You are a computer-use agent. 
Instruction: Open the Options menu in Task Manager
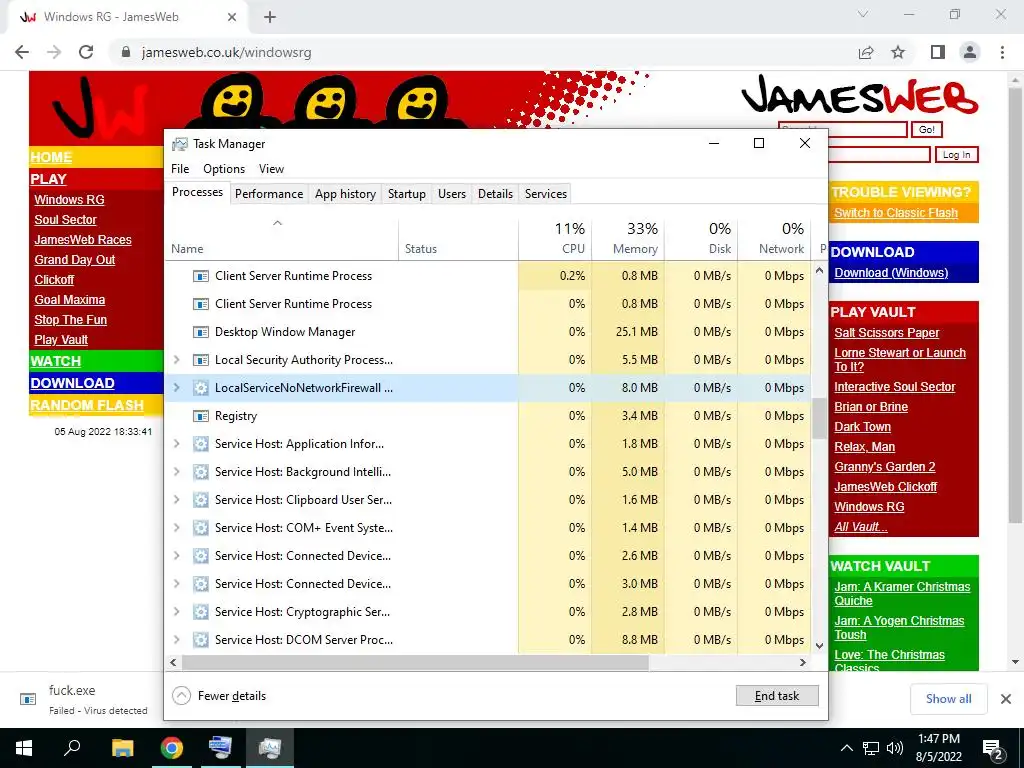point(224,169)
